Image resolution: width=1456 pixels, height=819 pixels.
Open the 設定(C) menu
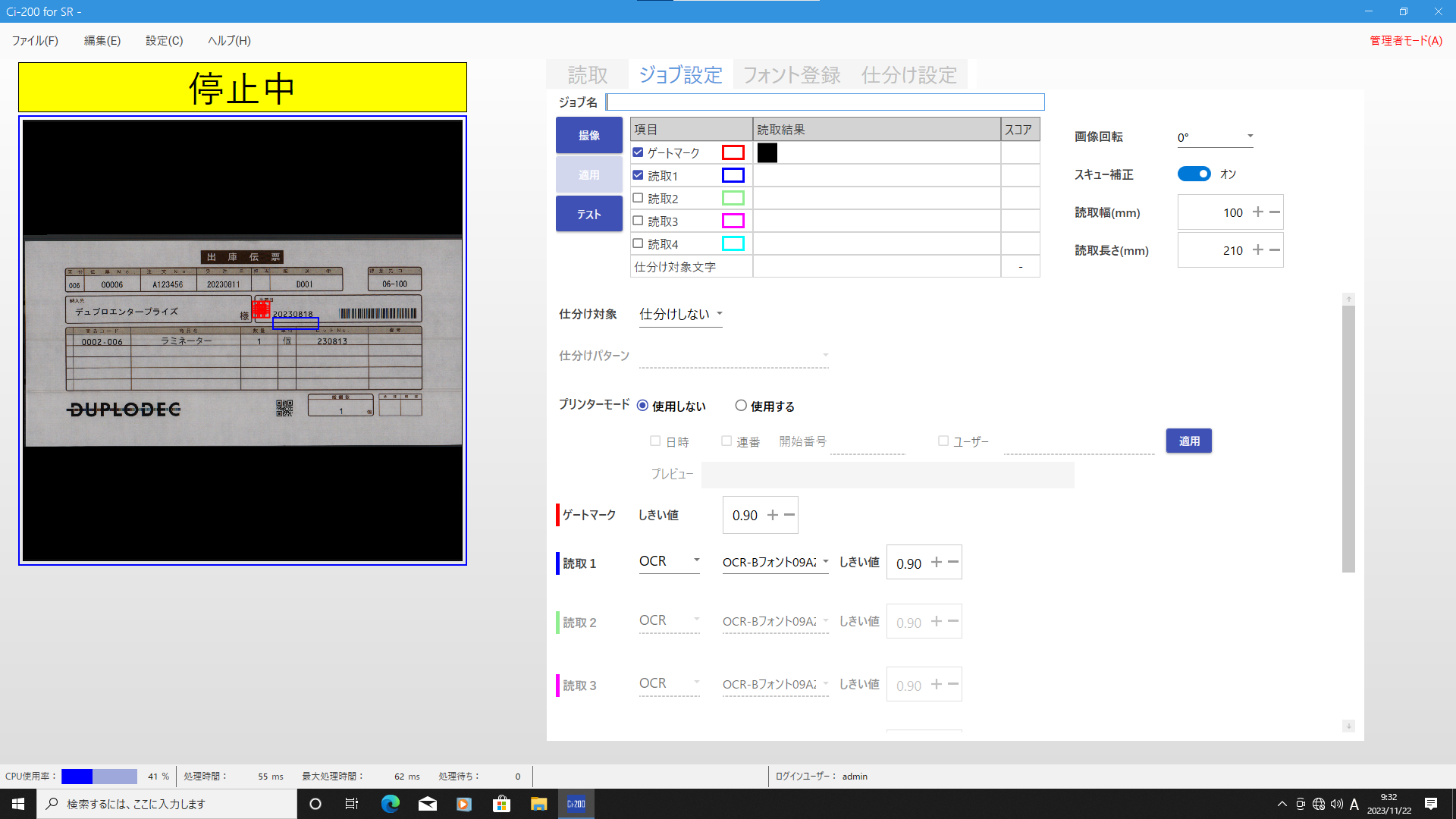pos(165,41)
